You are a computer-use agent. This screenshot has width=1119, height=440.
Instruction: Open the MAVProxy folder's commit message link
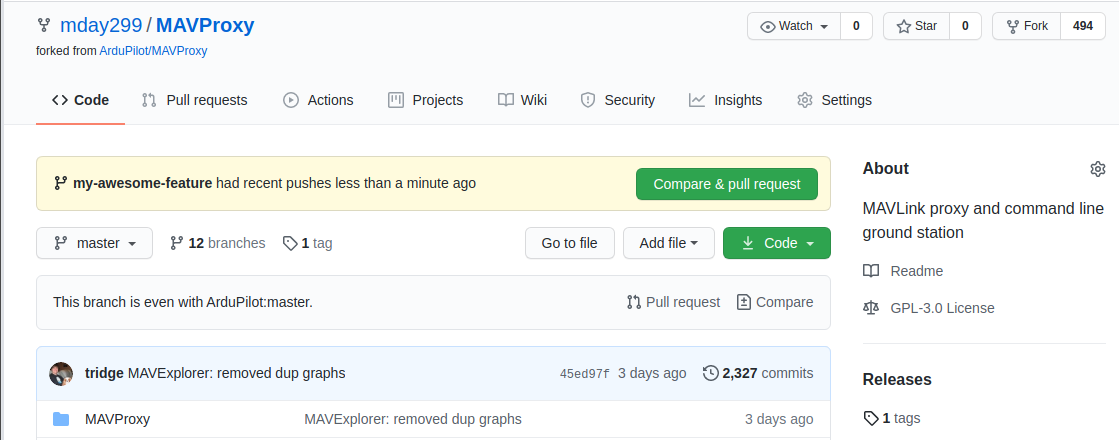click(412, 419)
